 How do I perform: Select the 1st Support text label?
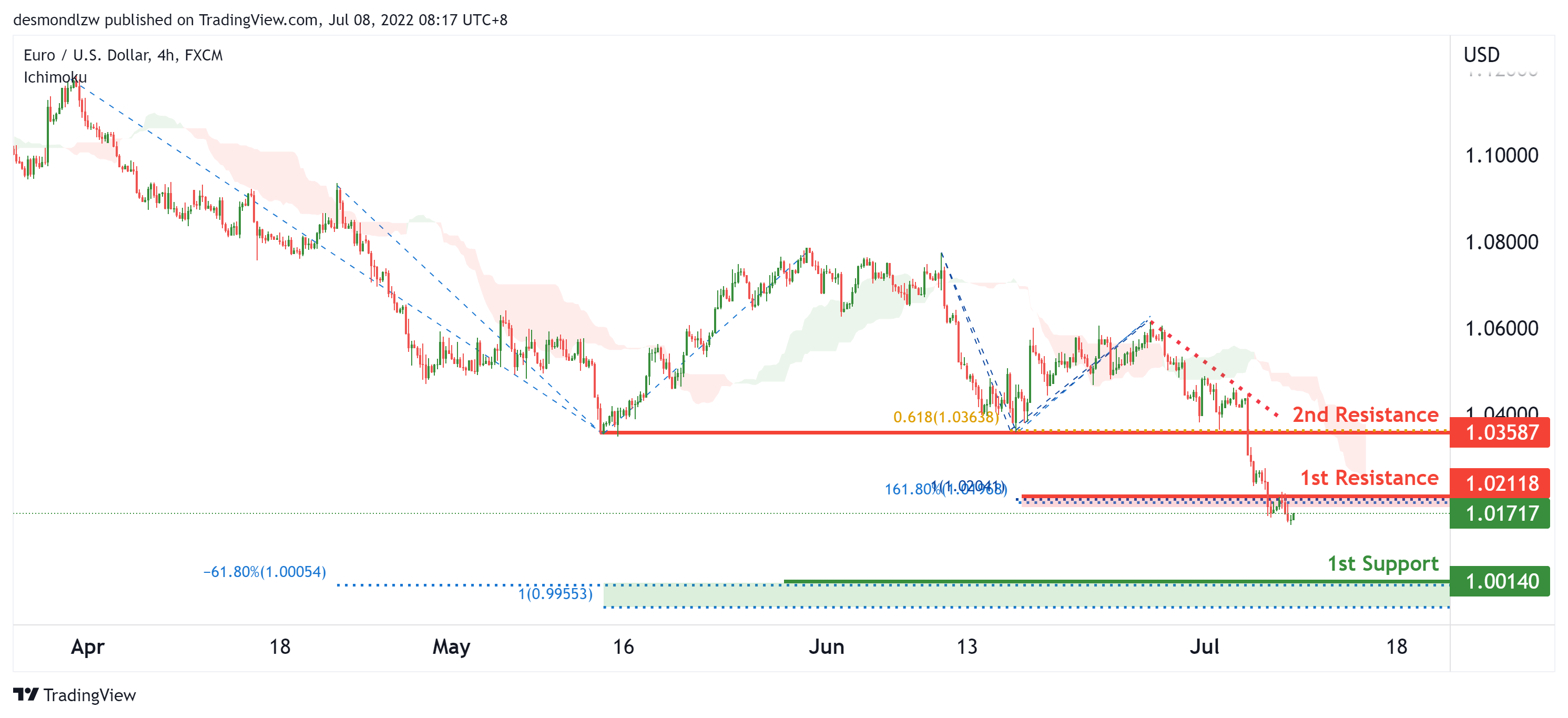[1382, 563]
